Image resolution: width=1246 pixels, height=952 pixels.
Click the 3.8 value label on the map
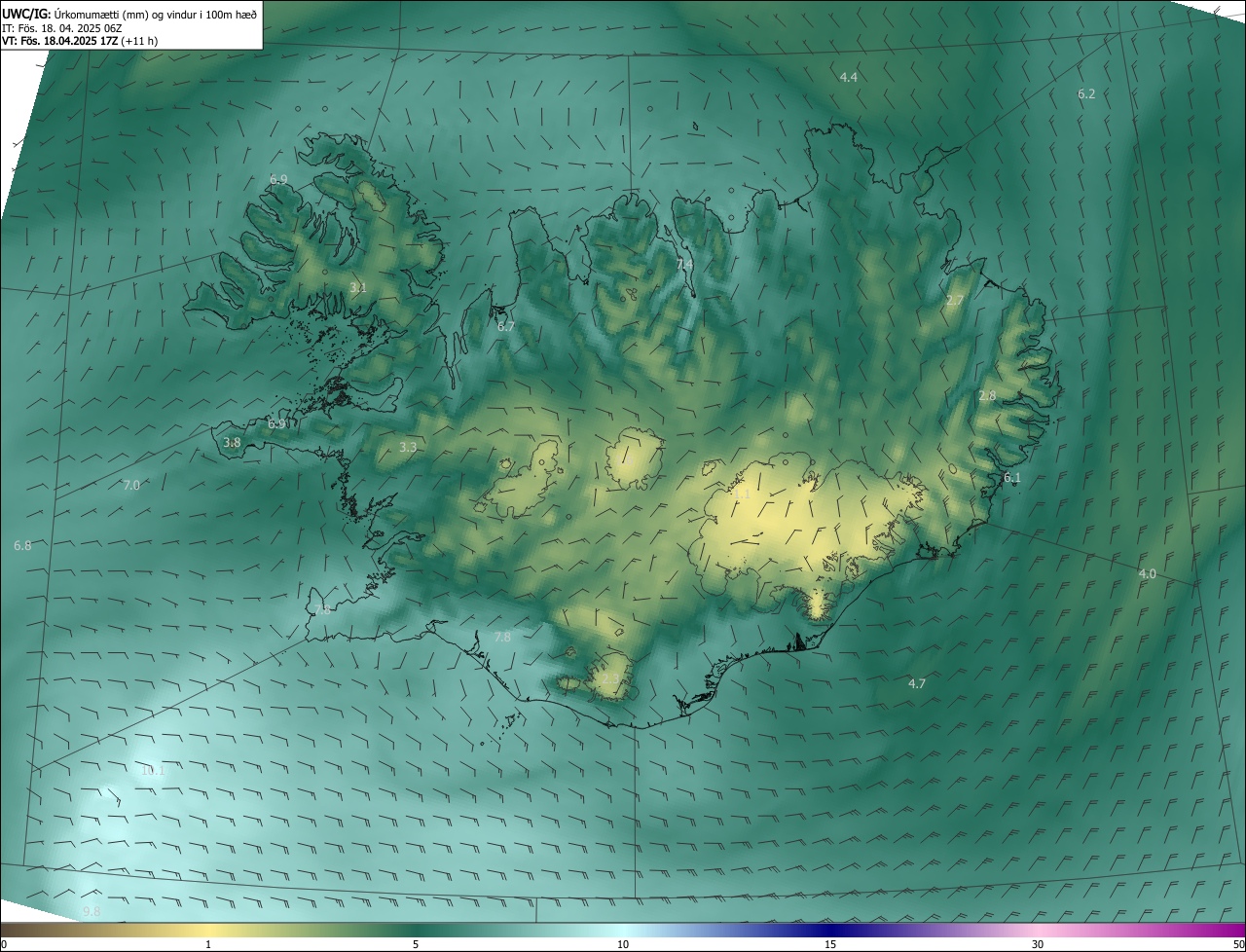click(x=232, y=442)
